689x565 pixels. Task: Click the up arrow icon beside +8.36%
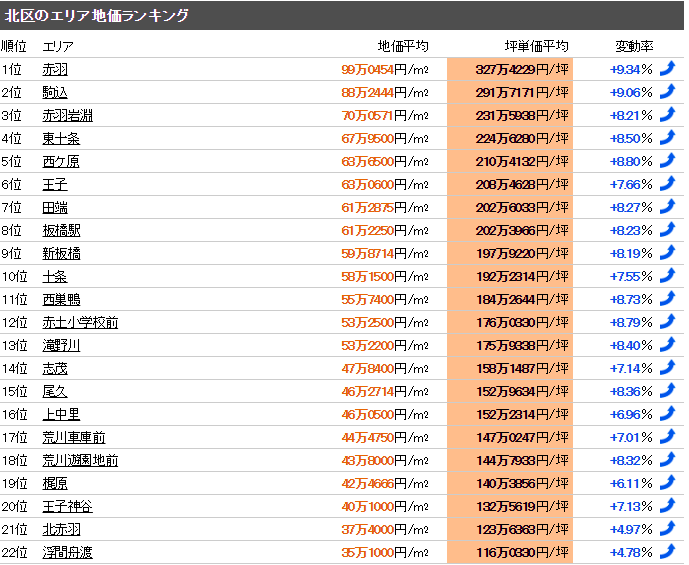tap(667, 391)
